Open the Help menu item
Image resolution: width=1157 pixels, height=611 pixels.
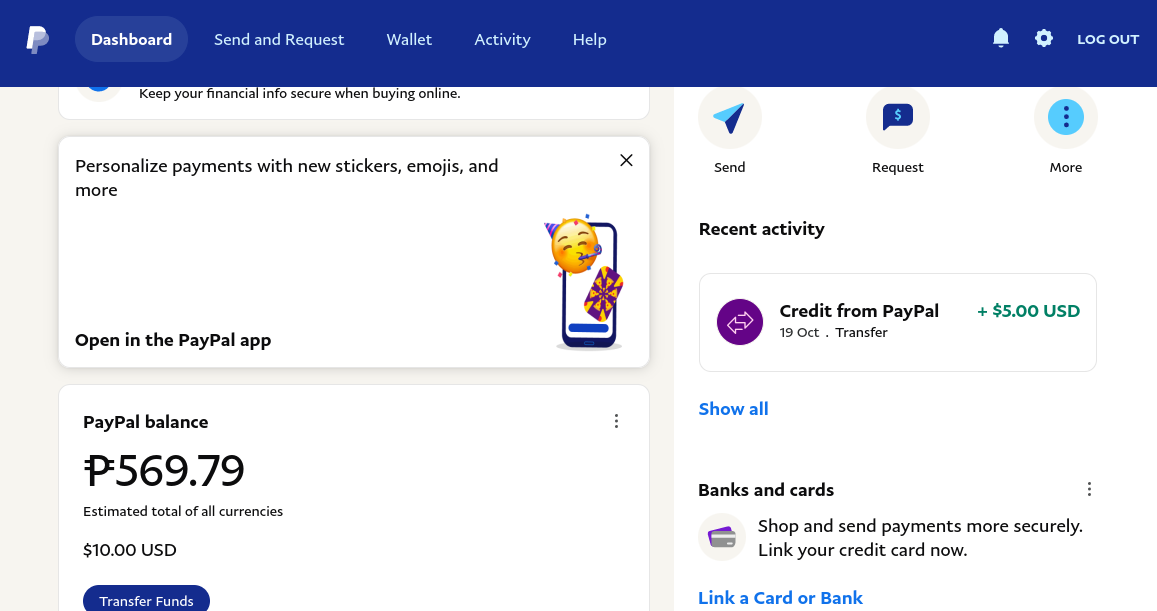tap(590, 39)
